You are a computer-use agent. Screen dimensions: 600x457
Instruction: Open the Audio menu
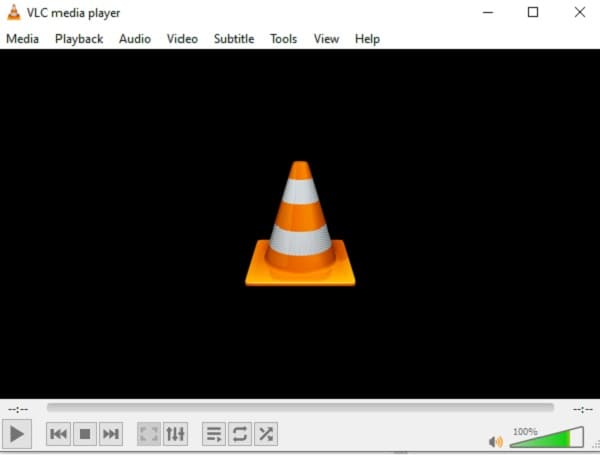(x=135, y=39)
